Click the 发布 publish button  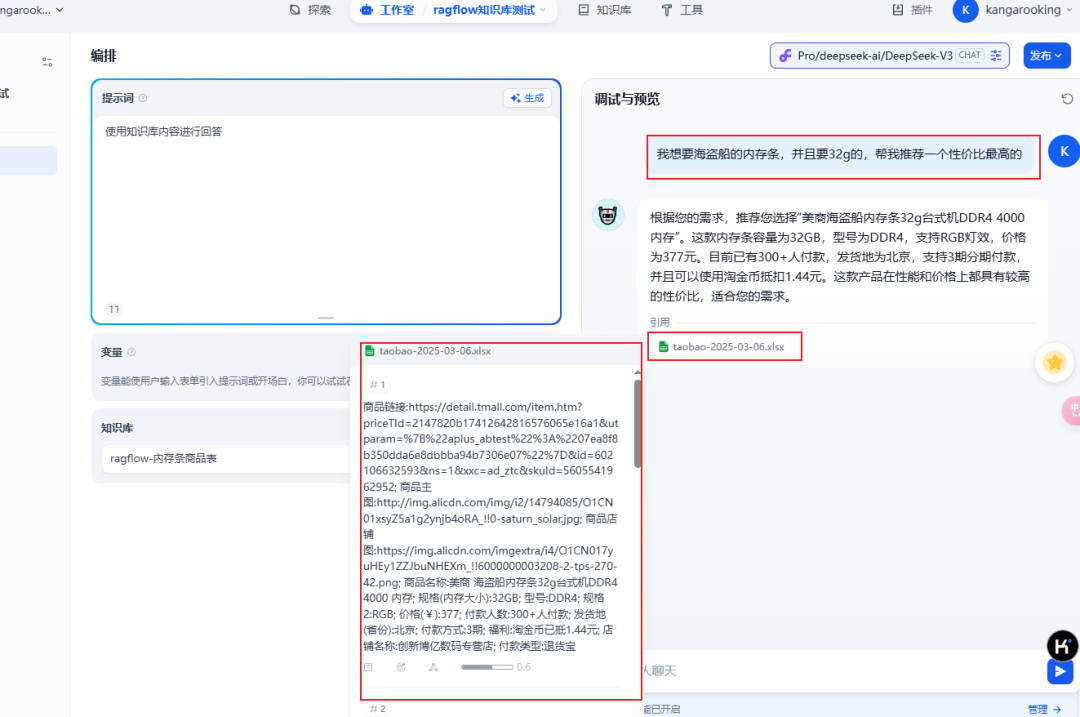[1046, 55]
